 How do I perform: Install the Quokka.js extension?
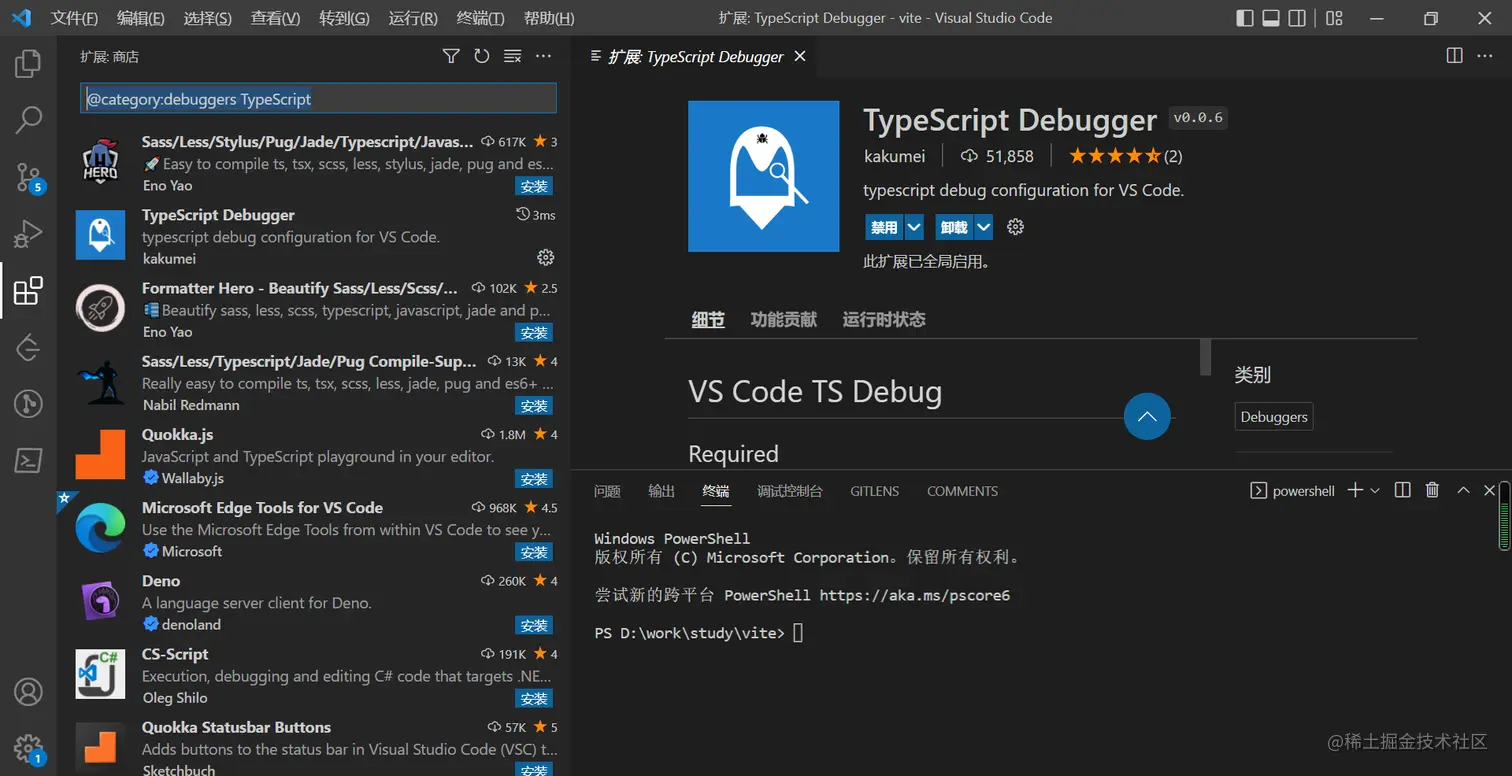coord(534,479)
